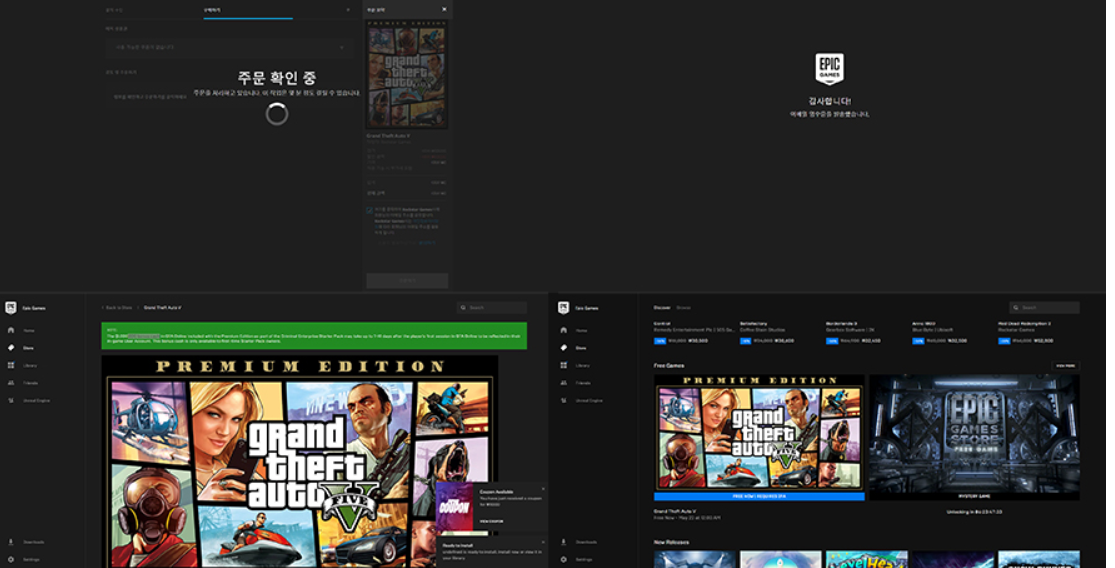The image size is (1115, 568).
Task: Select the blue-underlined checkout tab
Action: click(x=247, y=11)
